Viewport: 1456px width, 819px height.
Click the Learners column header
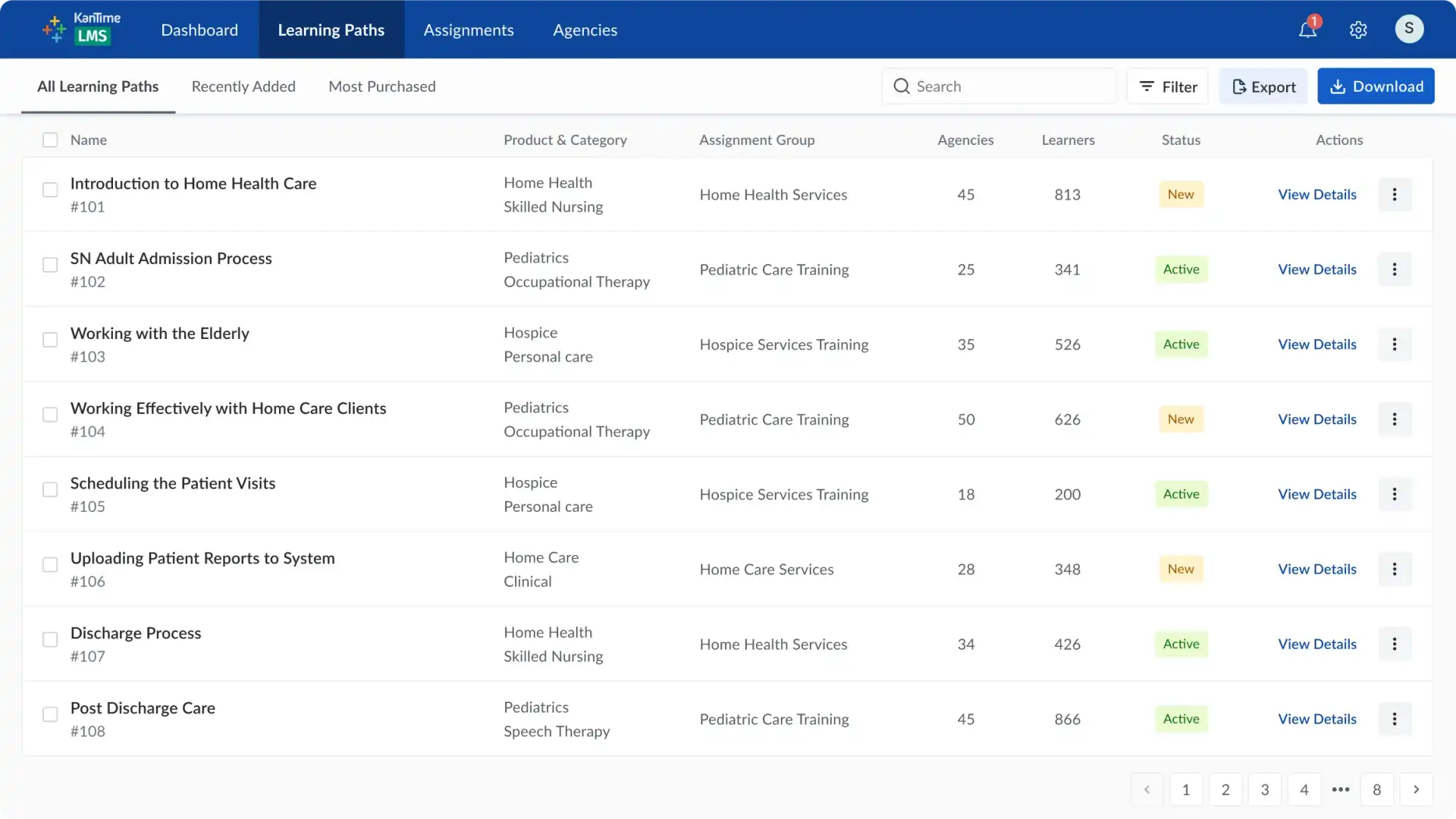[x=1068, y=140]
